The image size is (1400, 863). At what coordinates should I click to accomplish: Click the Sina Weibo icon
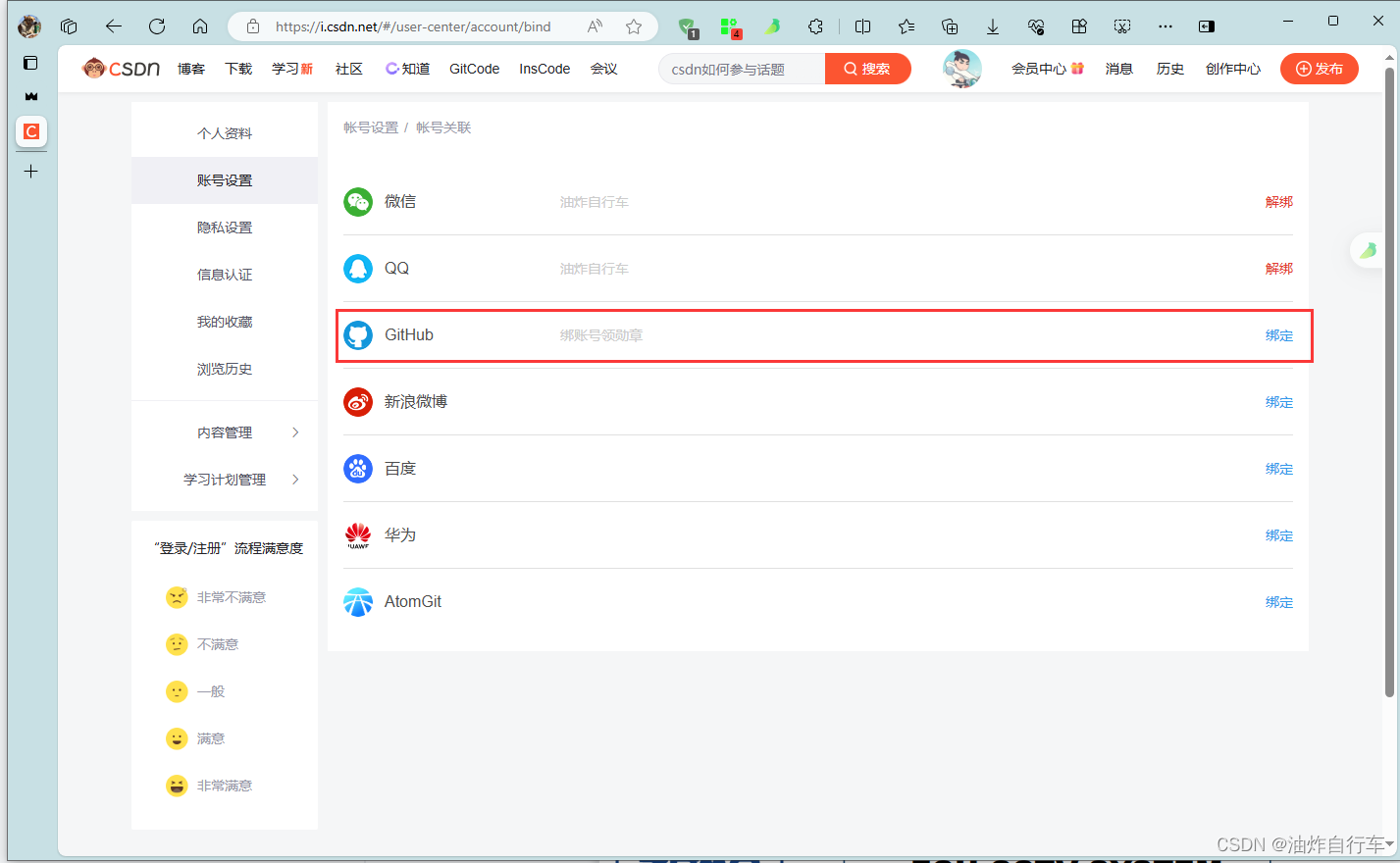coord(358,401)
